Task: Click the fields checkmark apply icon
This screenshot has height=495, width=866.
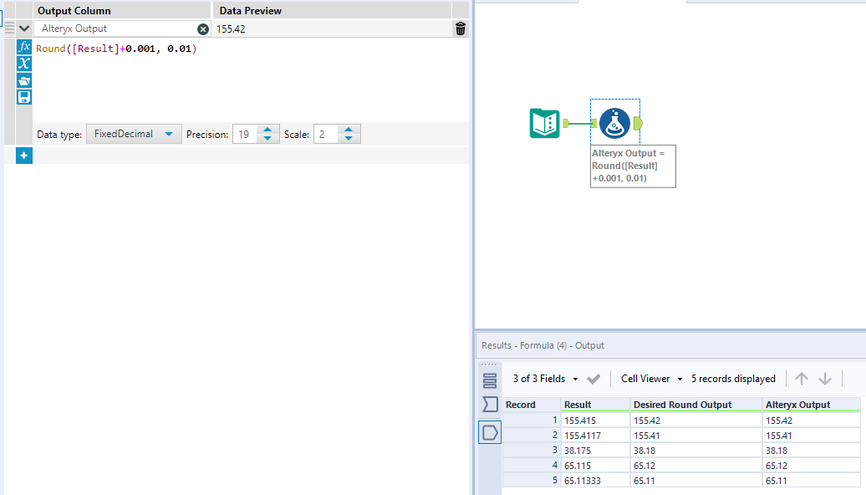Action: 594,379
